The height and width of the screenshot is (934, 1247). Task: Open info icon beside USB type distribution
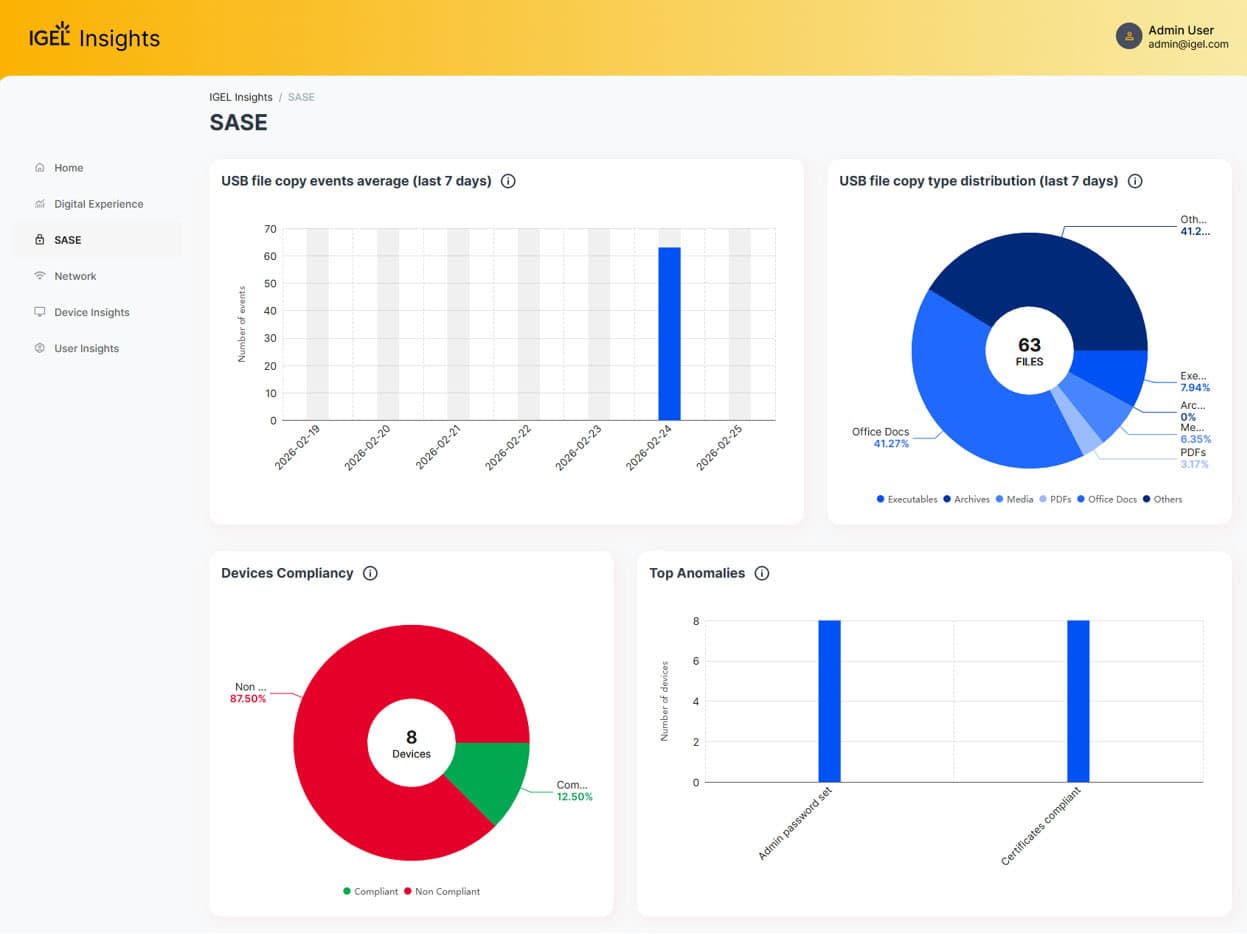(1135, 181)
